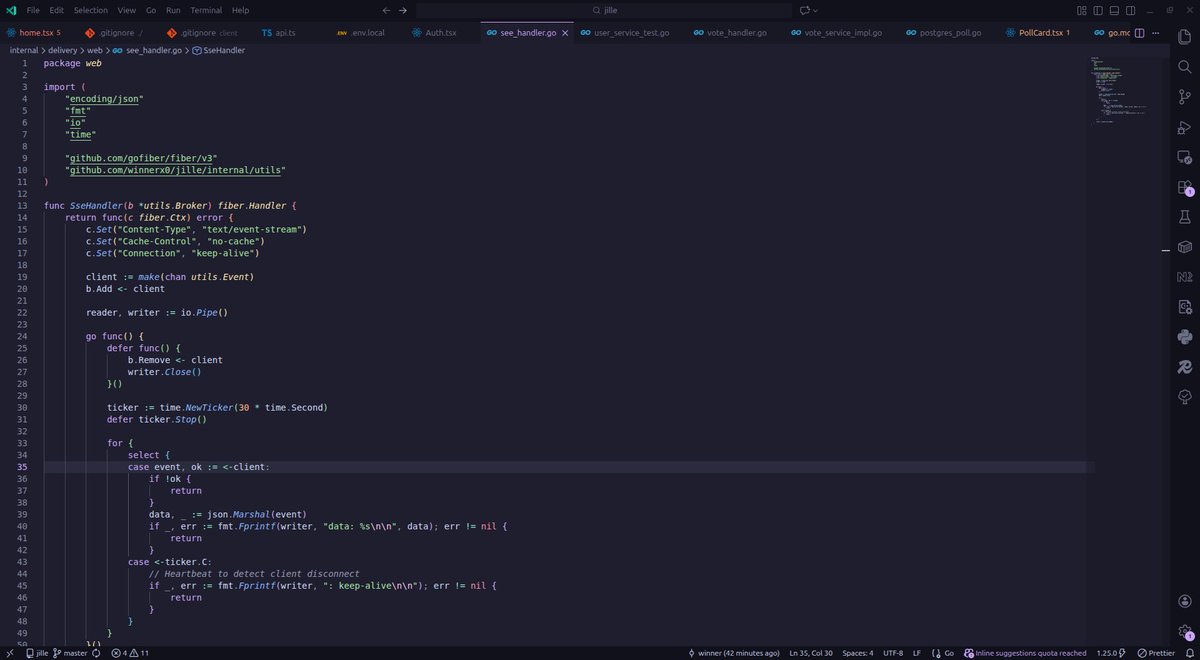Open the remote window indicator in status bar

[8, 653]
